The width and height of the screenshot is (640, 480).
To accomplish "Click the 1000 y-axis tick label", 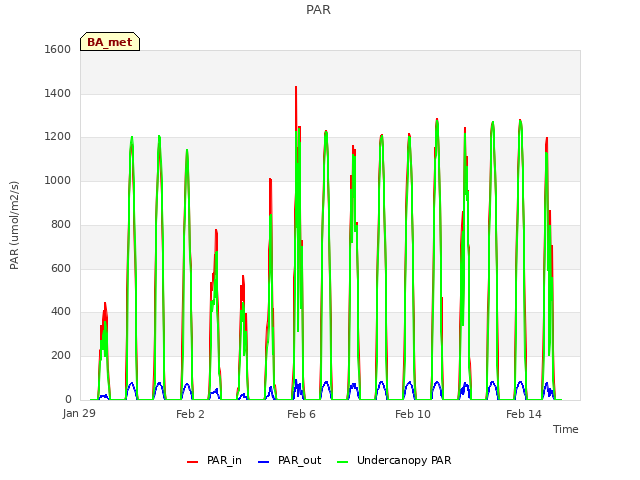I will 58,180.
